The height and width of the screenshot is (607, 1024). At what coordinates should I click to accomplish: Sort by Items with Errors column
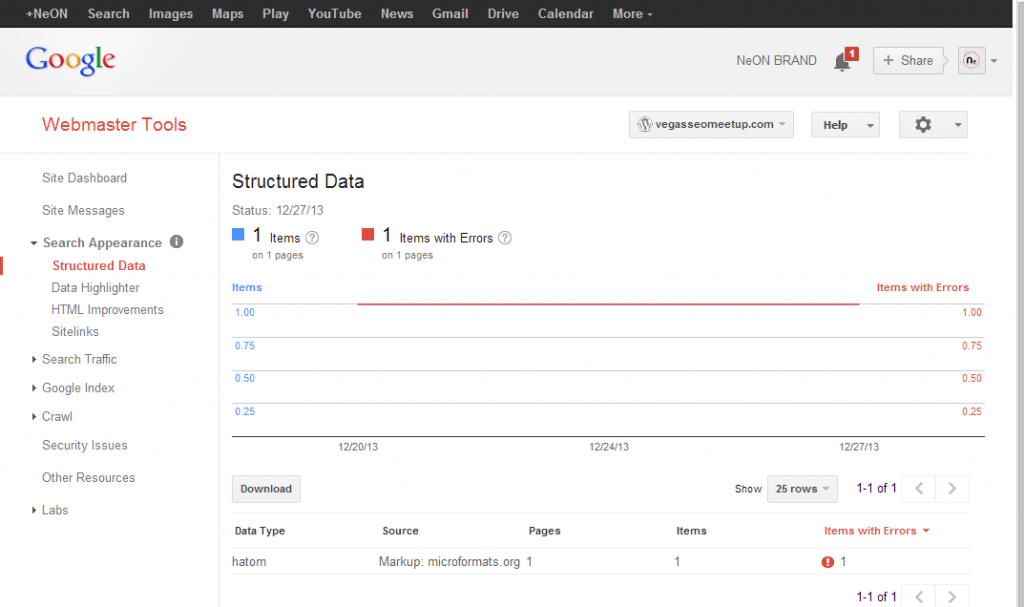tap(876, 531)
